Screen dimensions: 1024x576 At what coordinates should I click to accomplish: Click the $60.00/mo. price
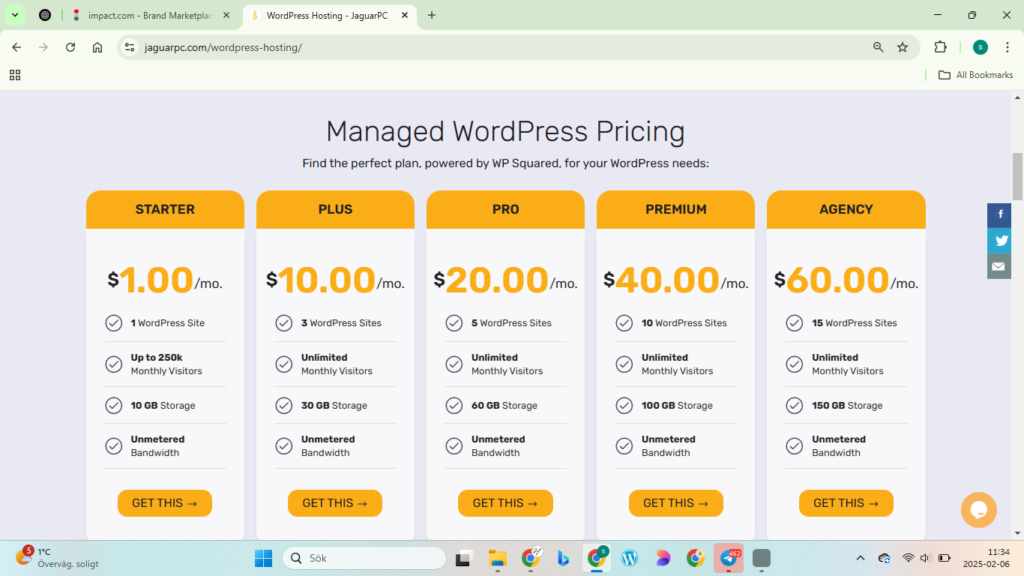[846, 280]
